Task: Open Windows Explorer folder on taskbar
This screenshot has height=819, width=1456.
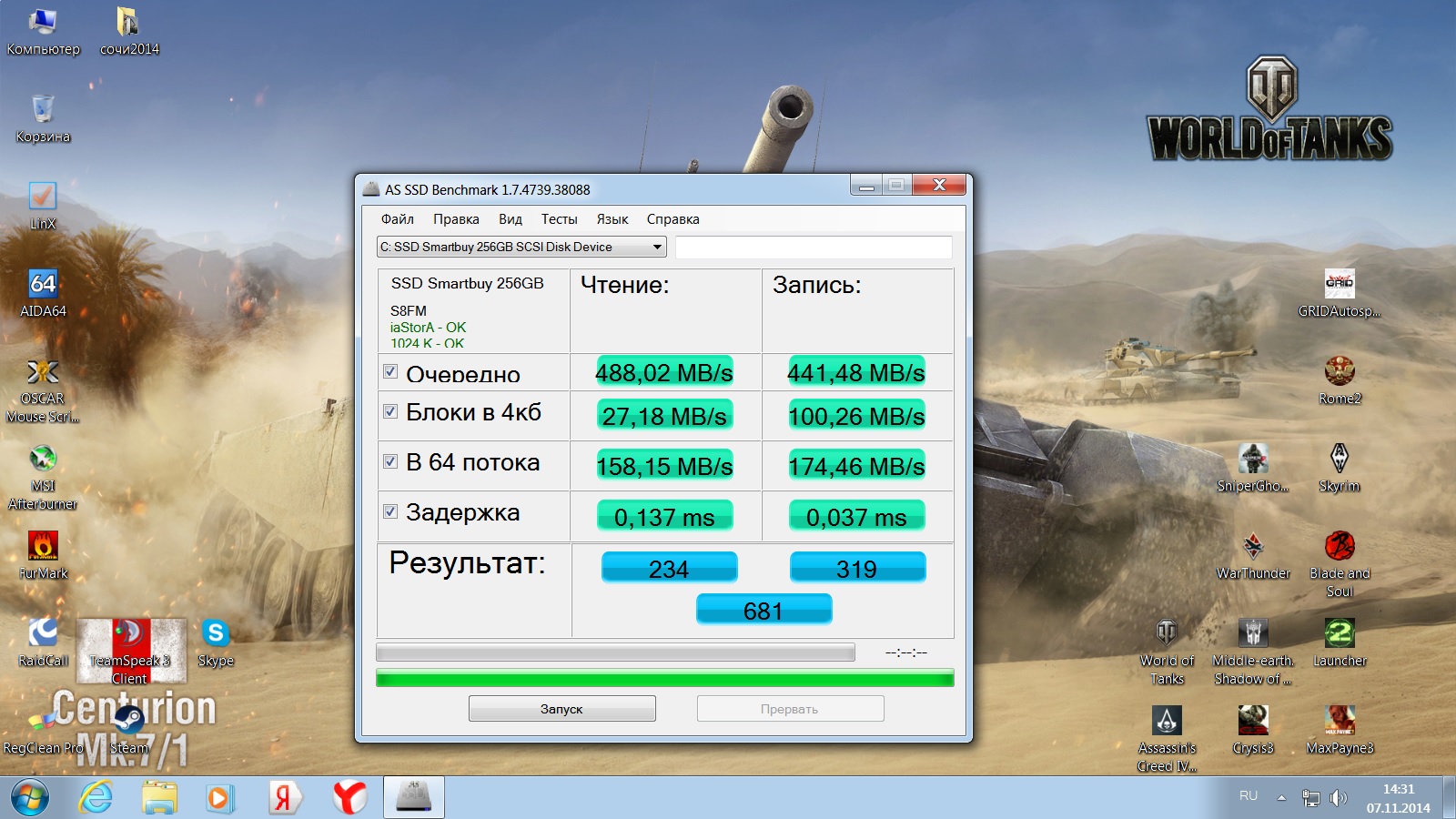Action: point(159,798)
